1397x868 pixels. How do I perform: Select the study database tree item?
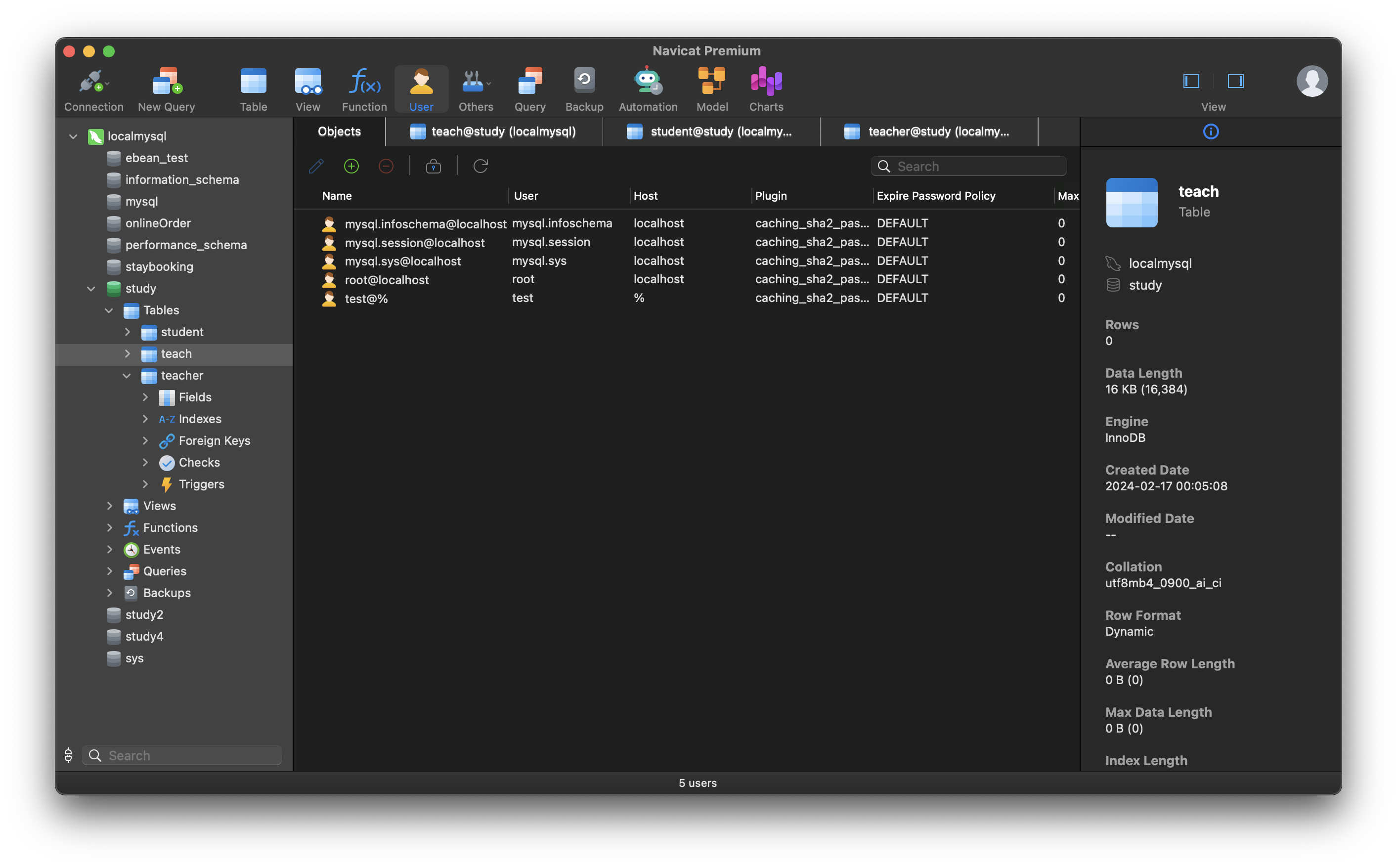[141, 288]
